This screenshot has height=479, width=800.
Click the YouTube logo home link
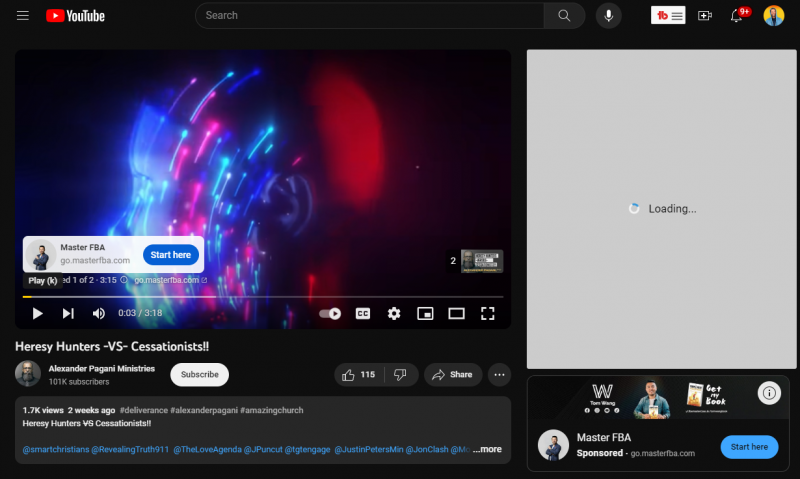point(75,16)
